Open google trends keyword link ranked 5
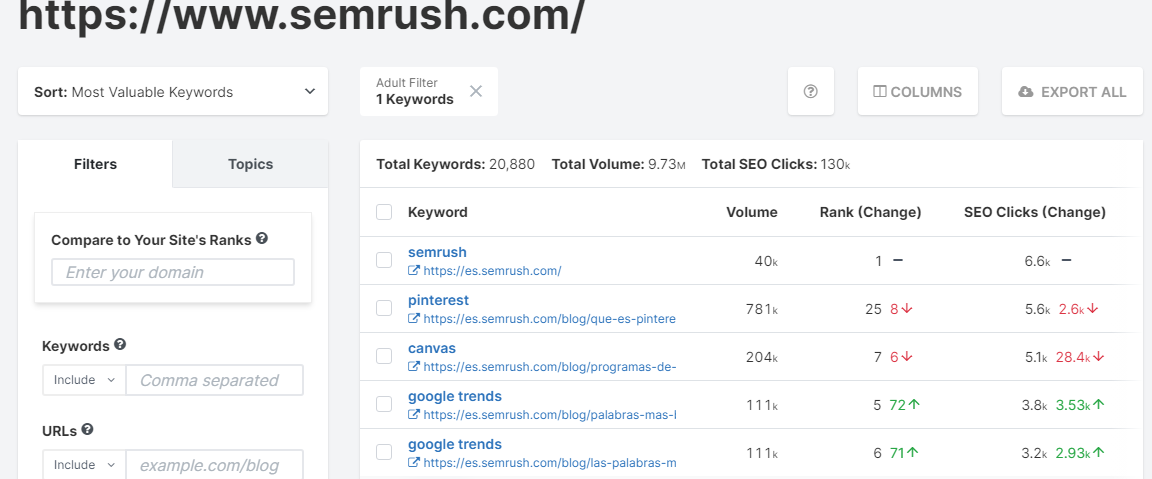Viewport: 1152px width, 479px height. pos(455,397)
